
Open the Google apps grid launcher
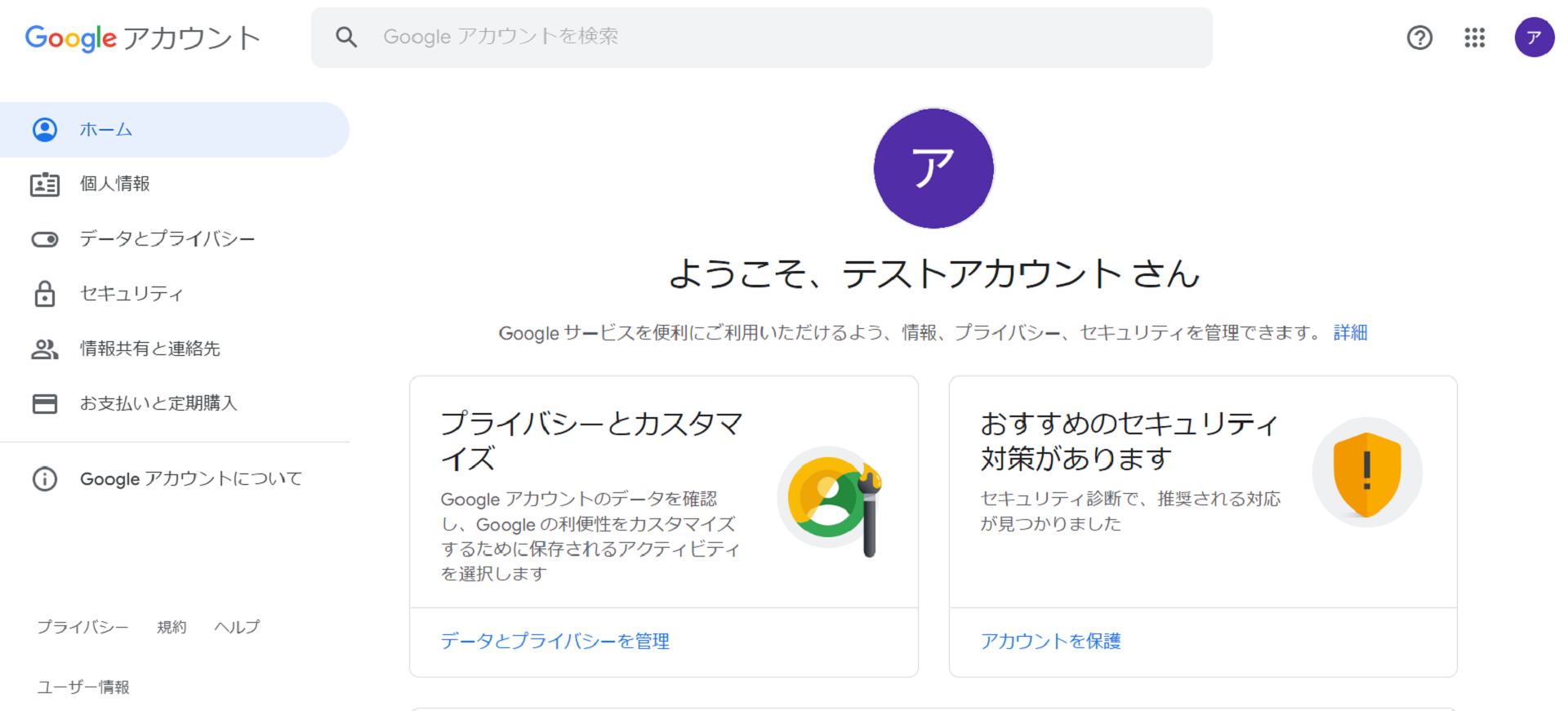(x=1474, y=38)
